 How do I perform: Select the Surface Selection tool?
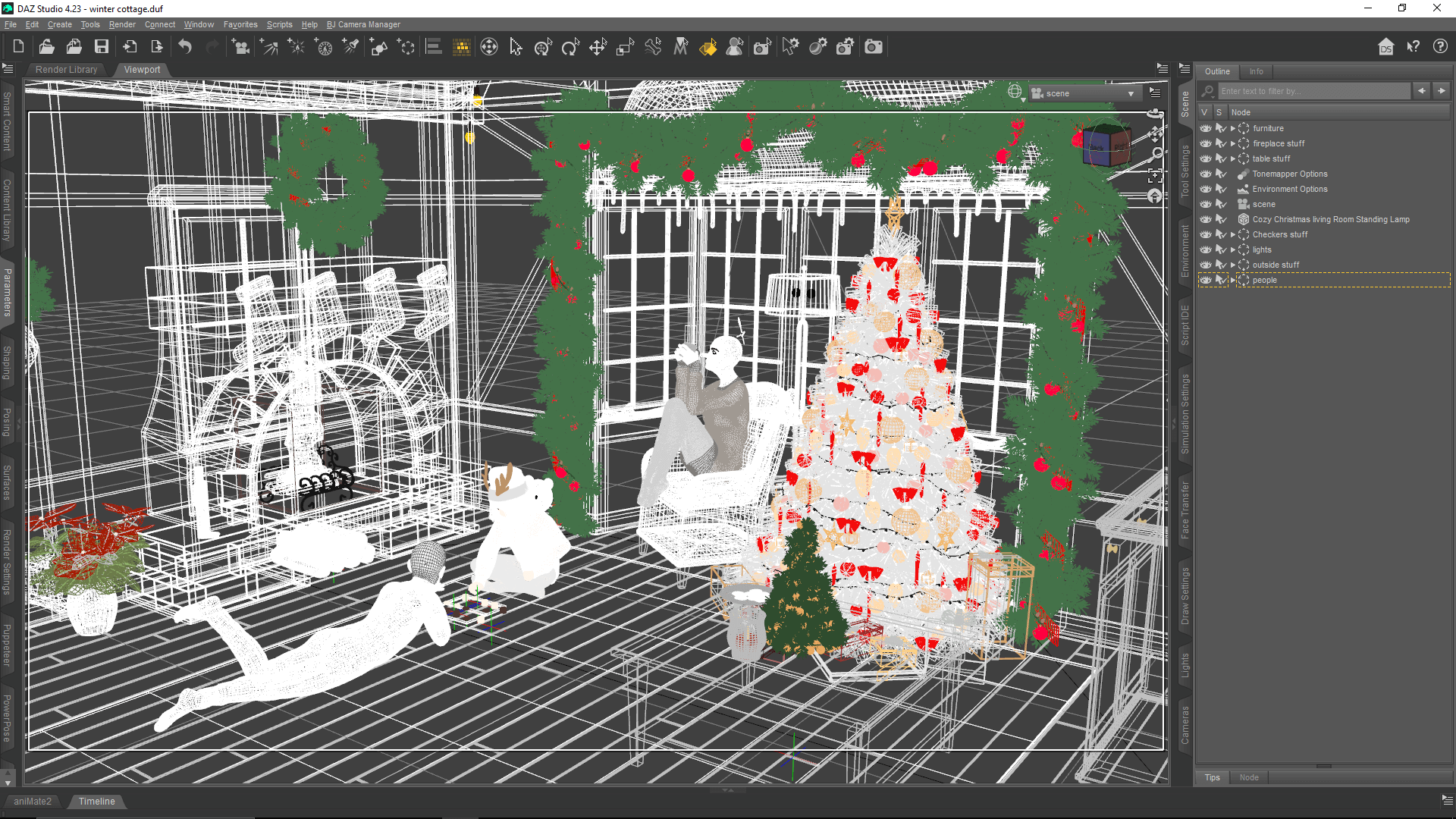point(708,47)
